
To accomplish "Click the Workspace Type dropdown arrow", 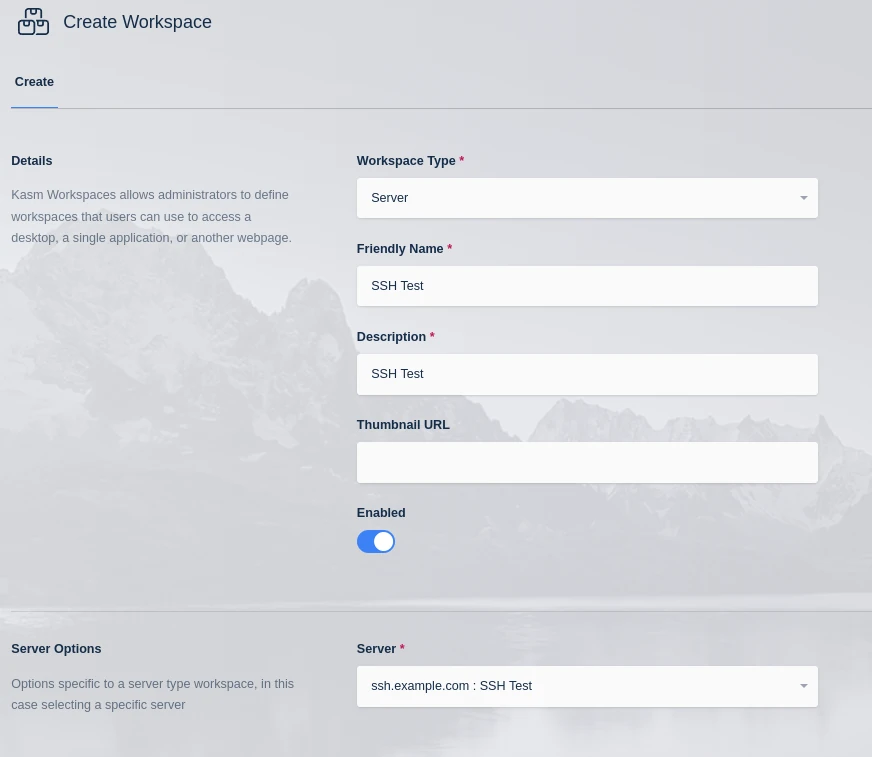I will [x=804, y=197].
